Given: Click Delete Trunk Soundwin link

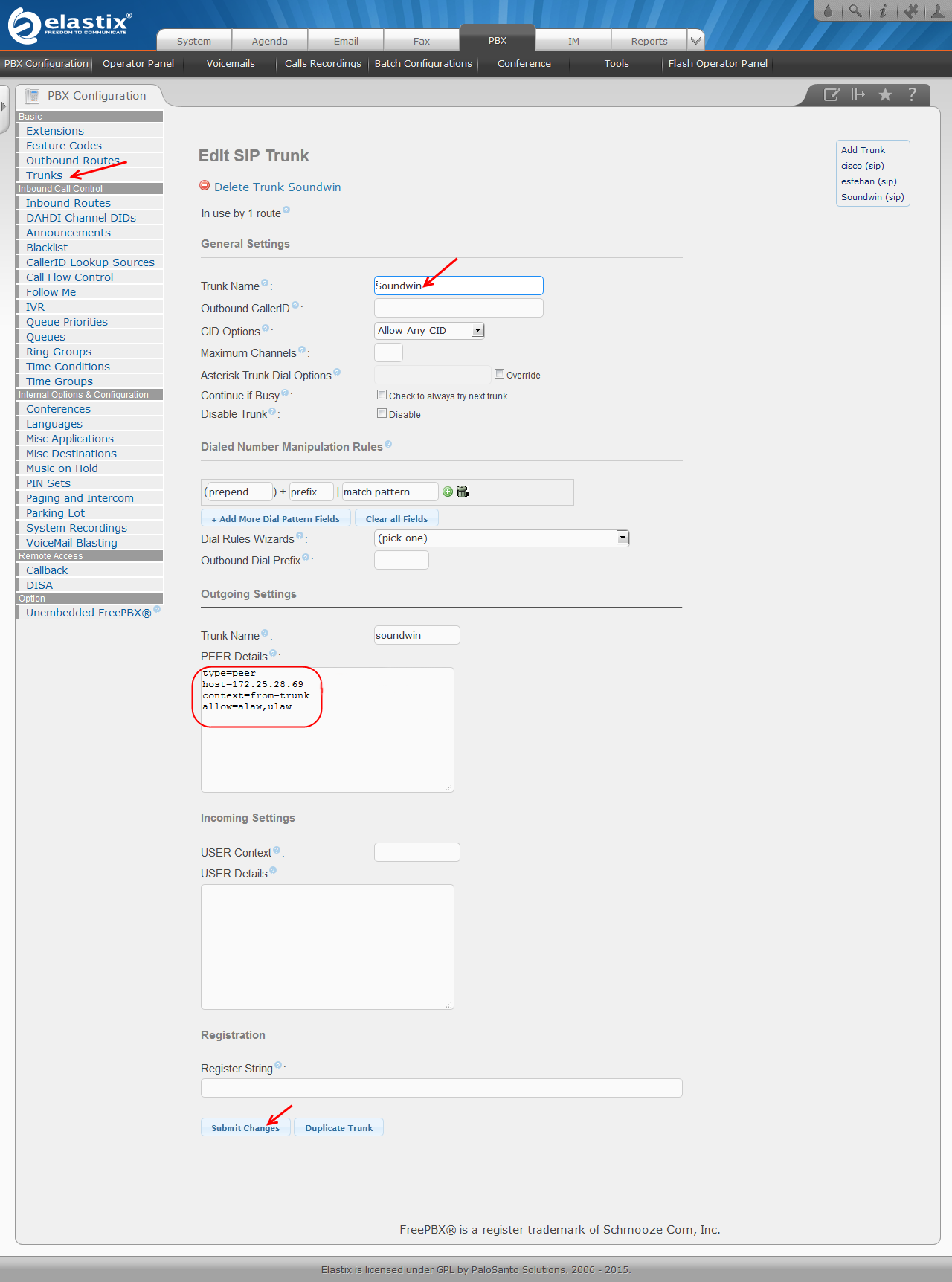Looking at the screenshot, I should (277, 187).
